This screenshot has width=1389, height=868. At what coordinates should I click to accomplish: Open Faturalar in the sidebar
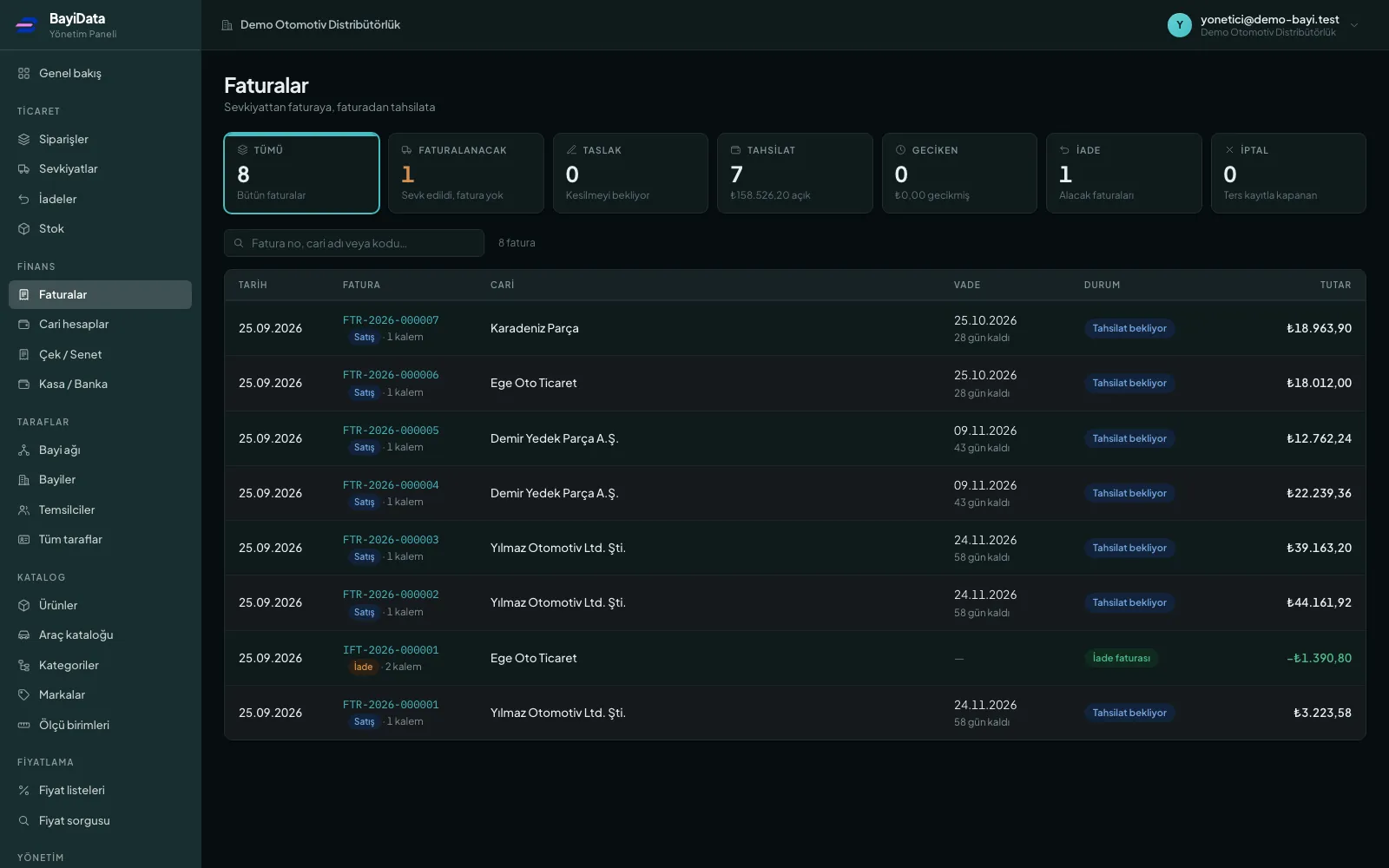(x=100, y=294)
